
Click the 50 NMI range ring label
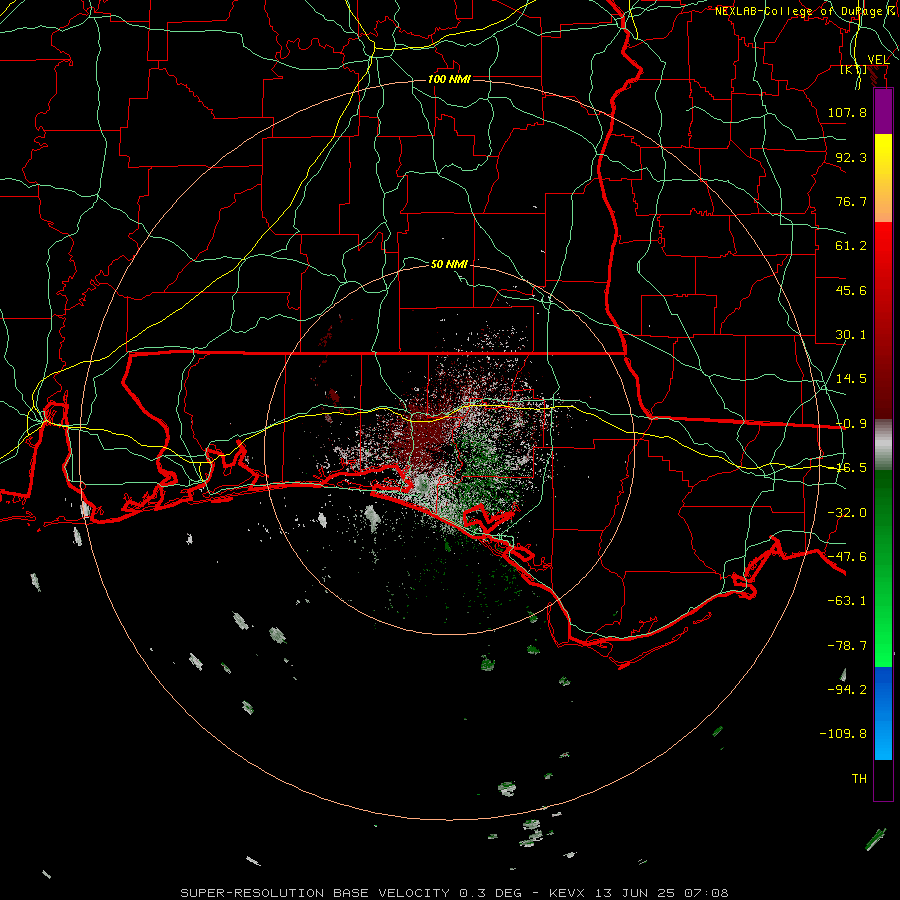click(x=449, y=264)
